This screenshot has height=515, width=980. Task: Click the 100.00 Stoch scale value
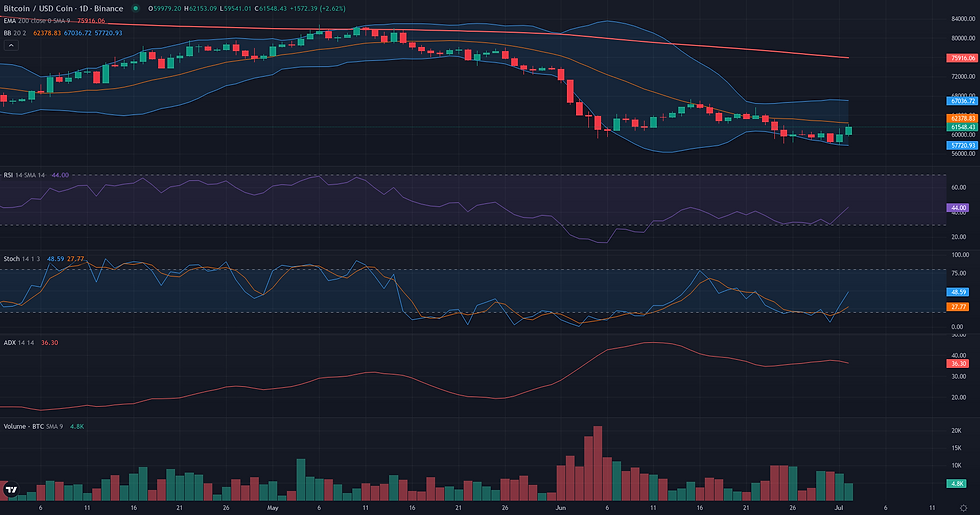click(x=960, y=255)
